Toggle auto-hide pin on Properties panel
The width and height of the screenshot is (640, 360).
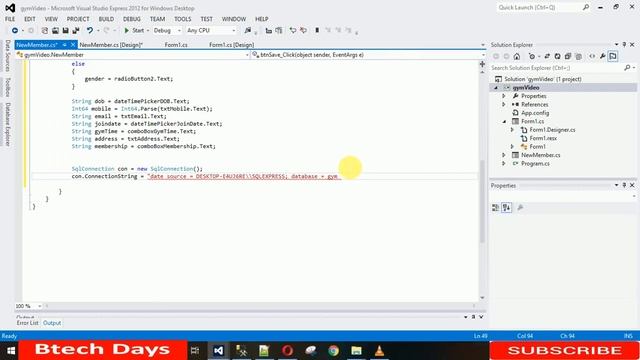point(624,185)
